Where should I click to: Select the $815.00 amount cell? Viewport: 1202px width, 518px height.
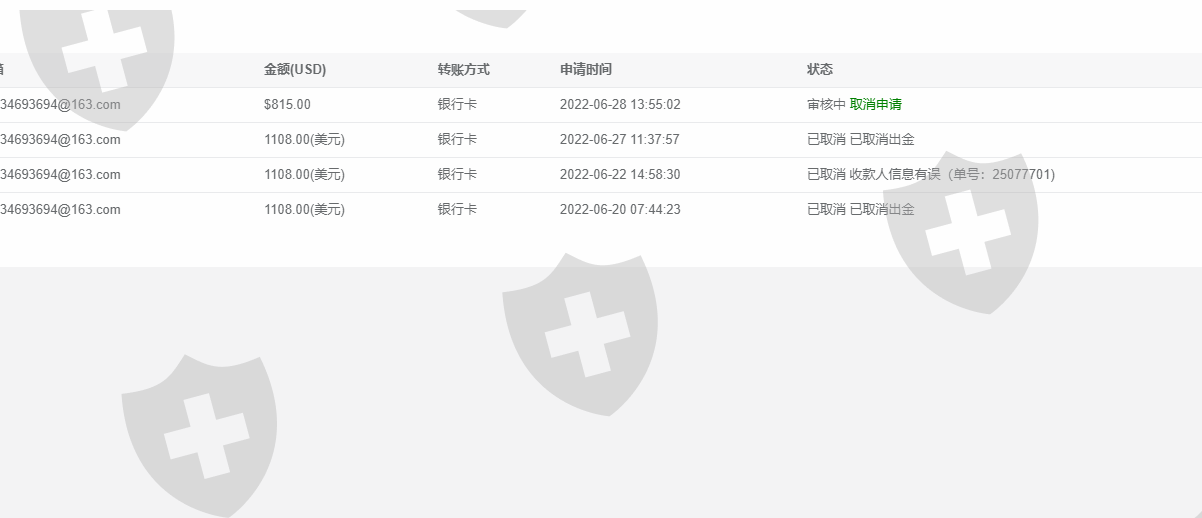click(287, 104)
